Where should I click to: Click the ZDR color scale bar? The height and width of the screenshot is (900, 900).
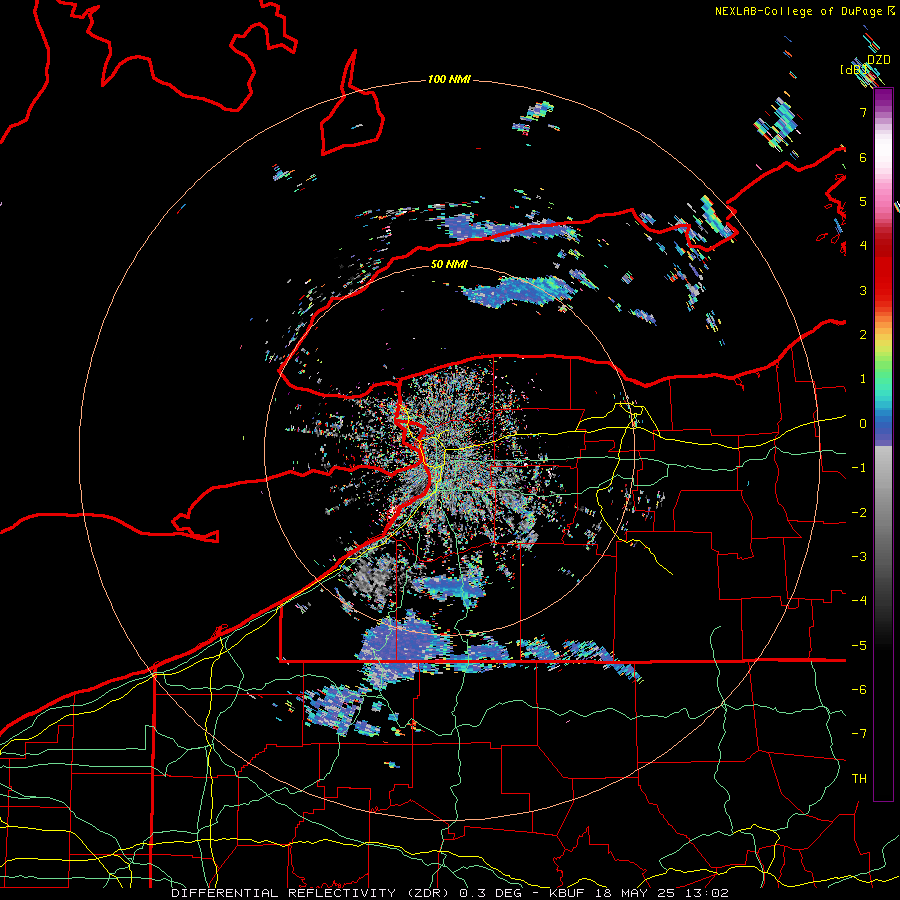coord(883,444)
